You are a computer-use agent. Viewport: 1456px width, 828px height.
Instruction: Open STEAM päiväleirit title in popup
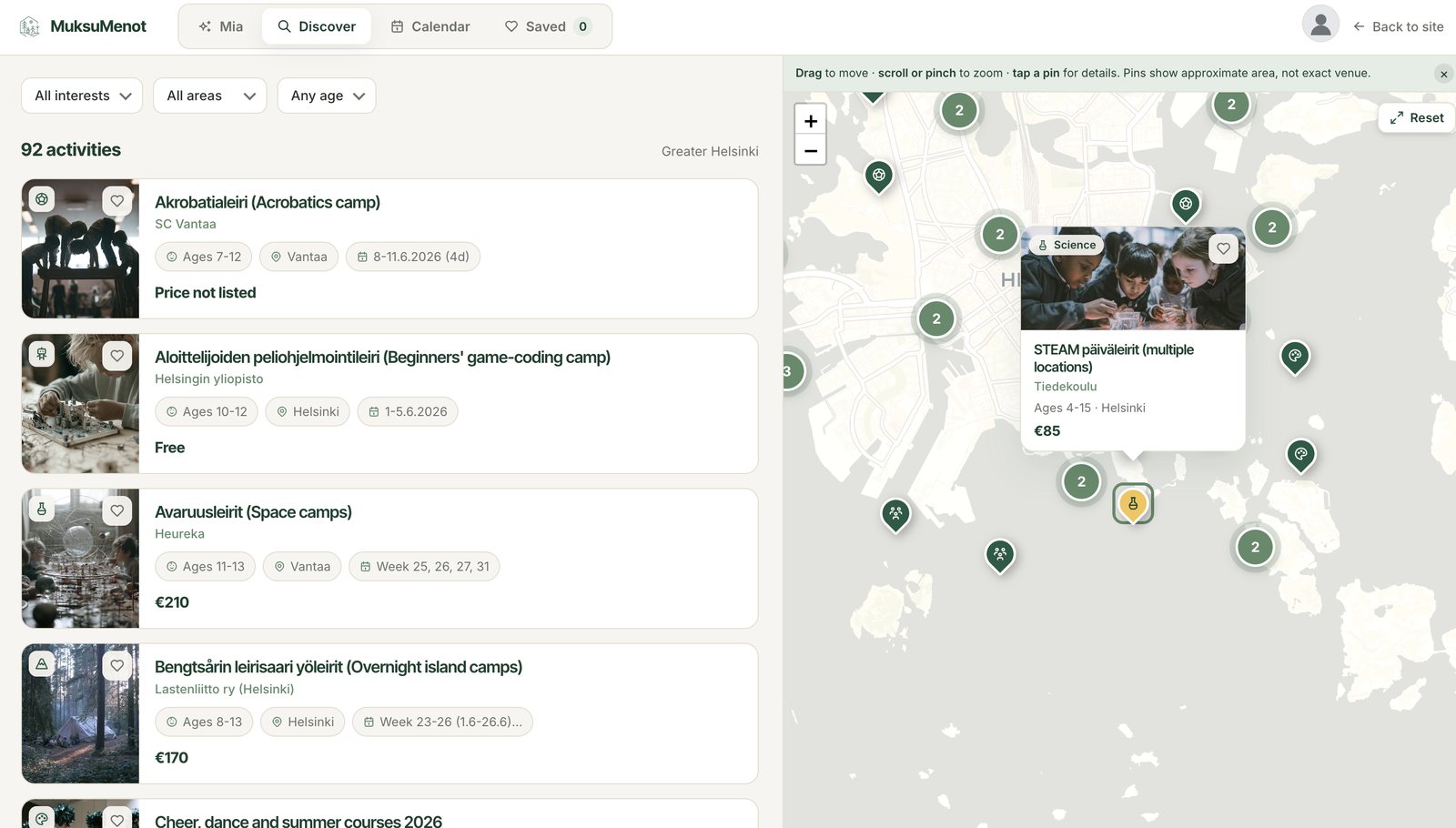(x=1114, y=358)
